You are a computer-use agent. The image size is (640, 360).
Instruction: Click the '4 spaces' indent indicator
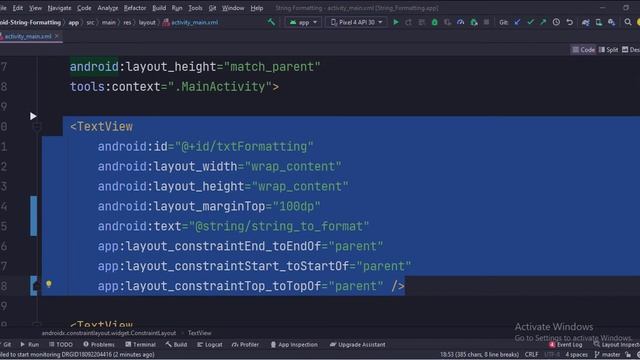[x=576, y=355]
